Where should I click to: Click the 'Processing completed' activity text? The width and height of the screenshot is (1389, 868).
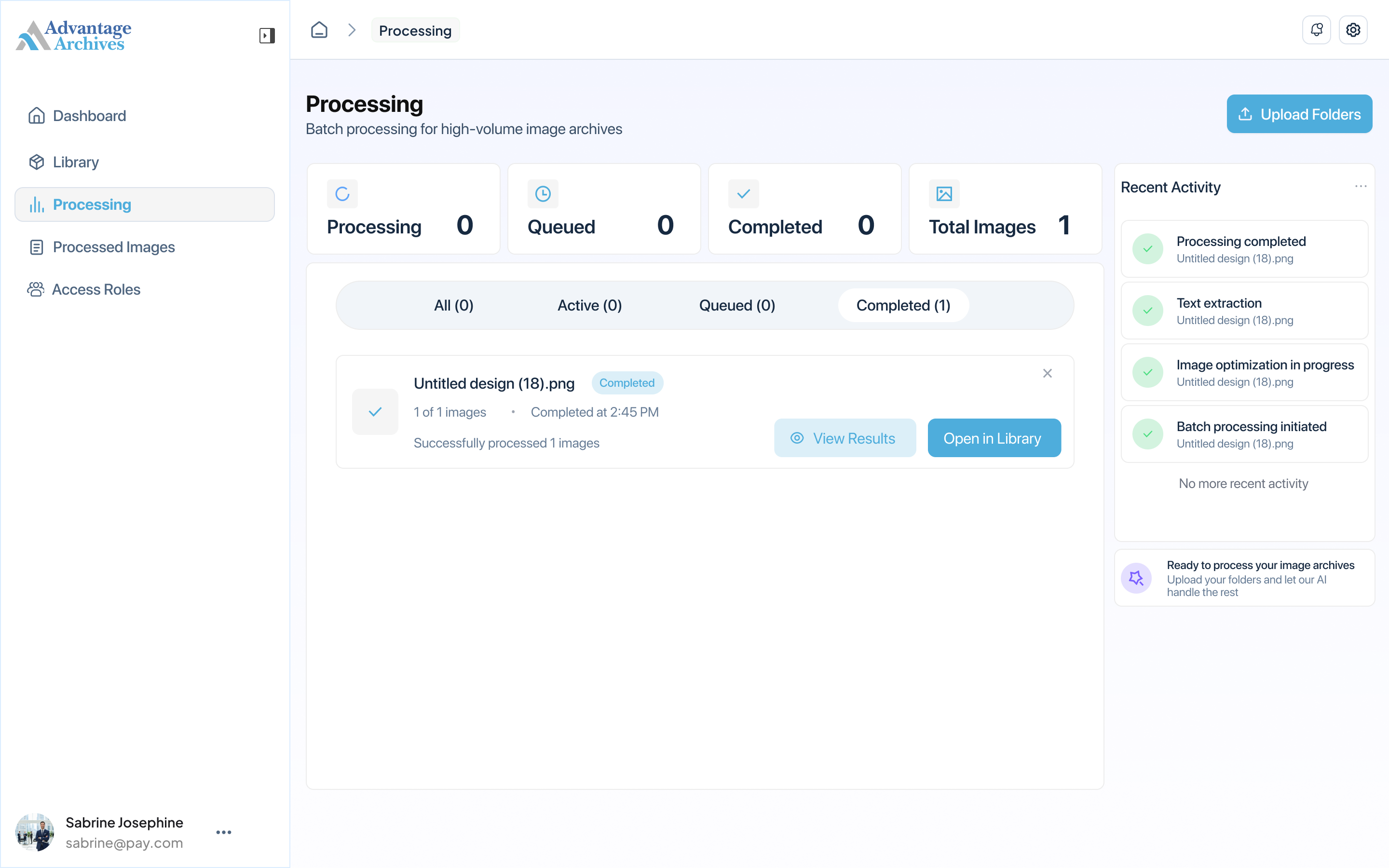pyautogui.click(x=1241, y=242)
